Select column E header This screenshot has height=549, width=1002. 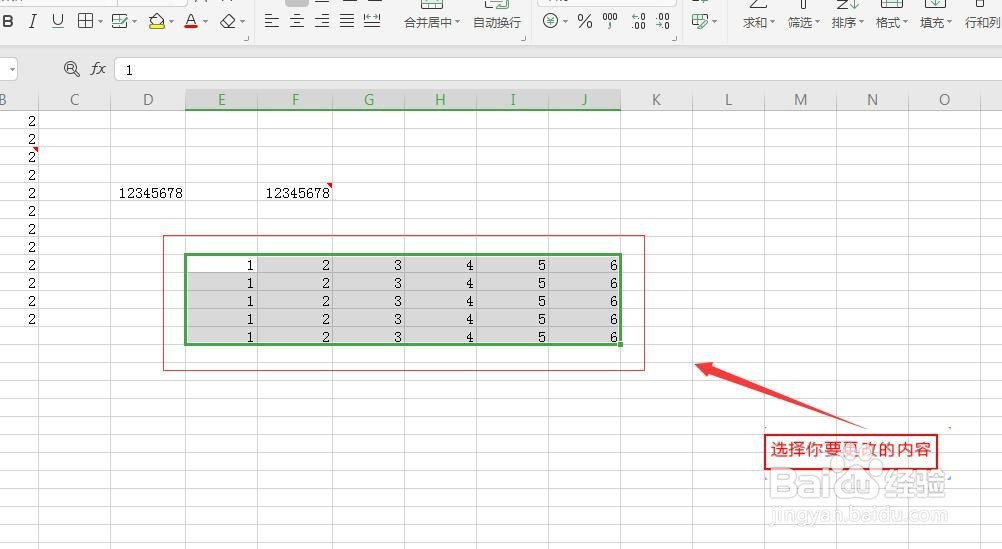point(222,100)
